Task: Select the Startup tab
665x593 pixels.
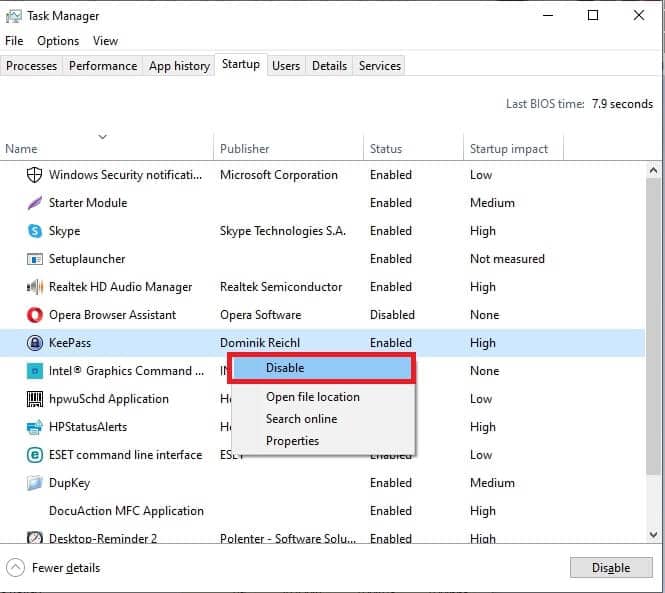Action: coord(241,64)
